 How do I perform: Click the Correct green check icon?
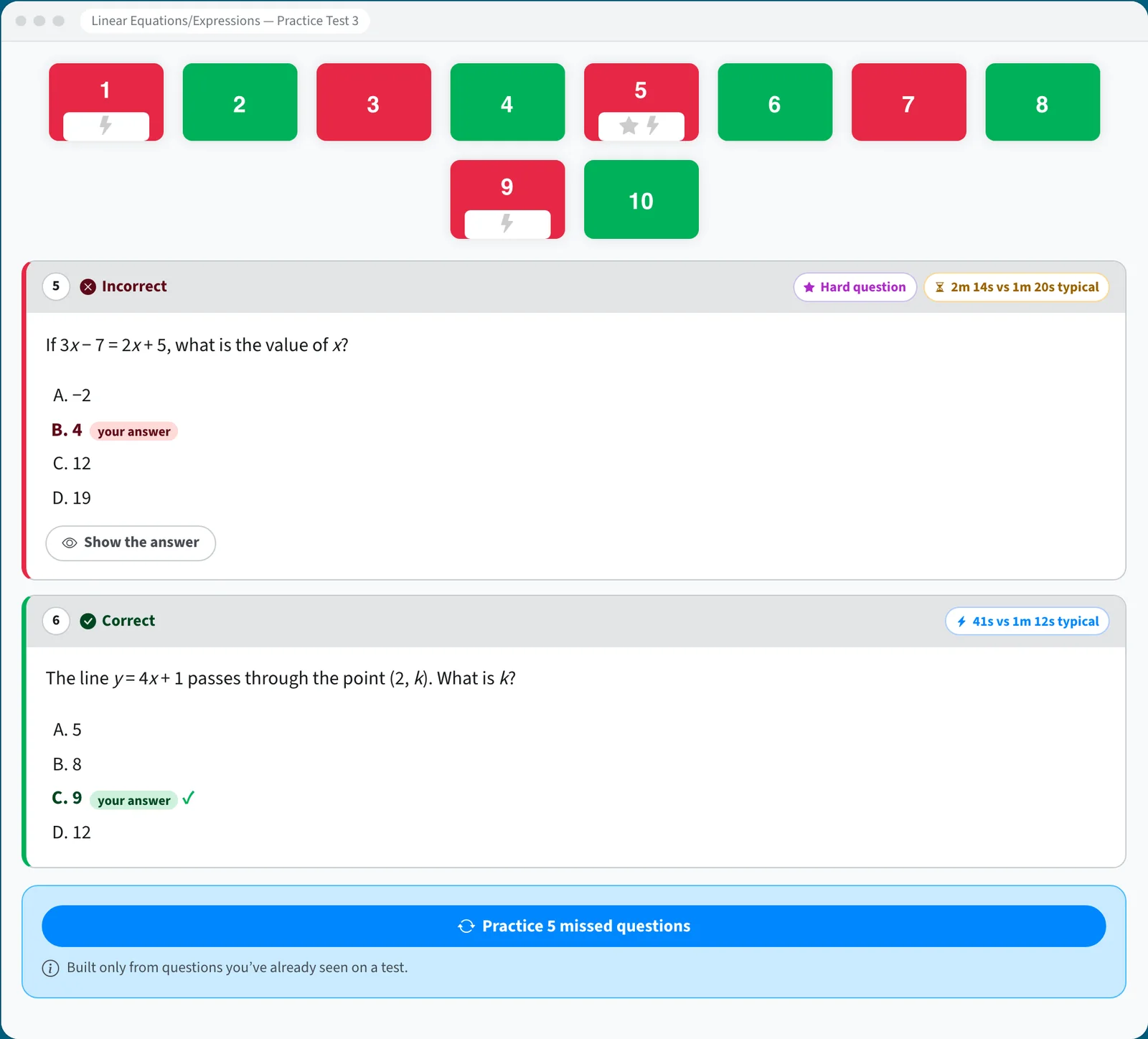pos(88,621)
